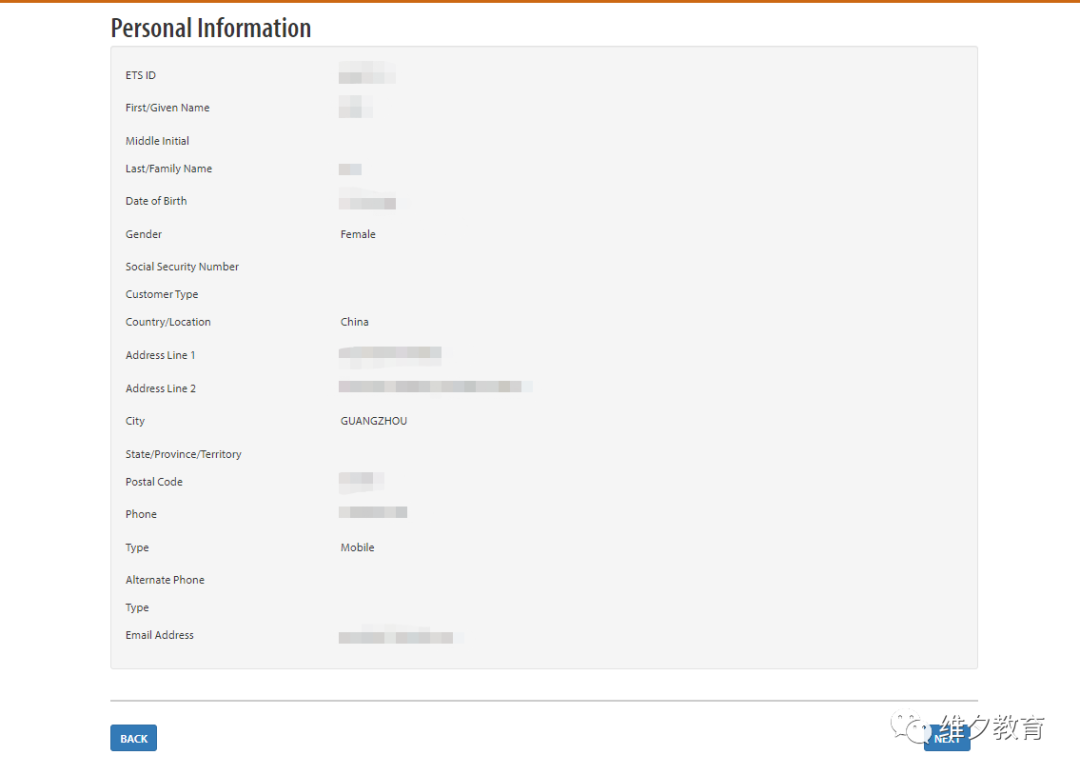Click the Alternate Phone label
Viewport: 1080px width, 775px height.
click(165, 579)
